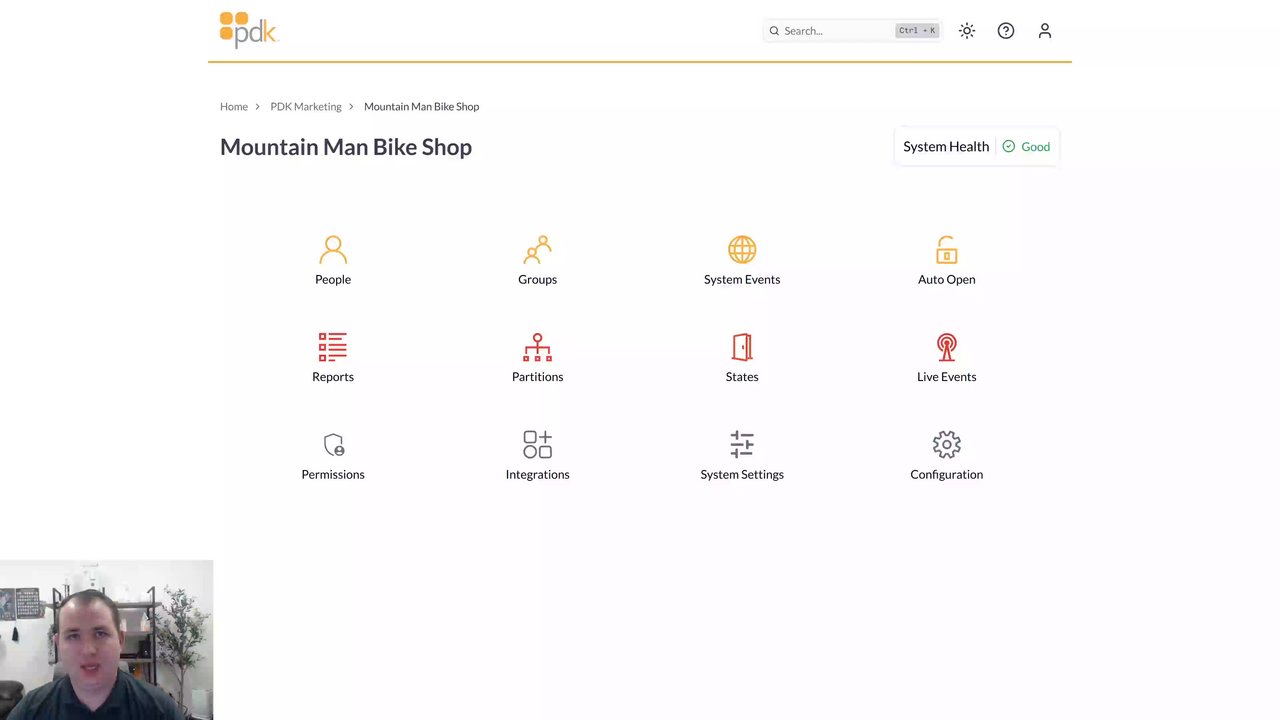Open the Auto Open padlock icon
This screenshot has height=720, width=1280.
pyautogui.click(x=946, y=249)
